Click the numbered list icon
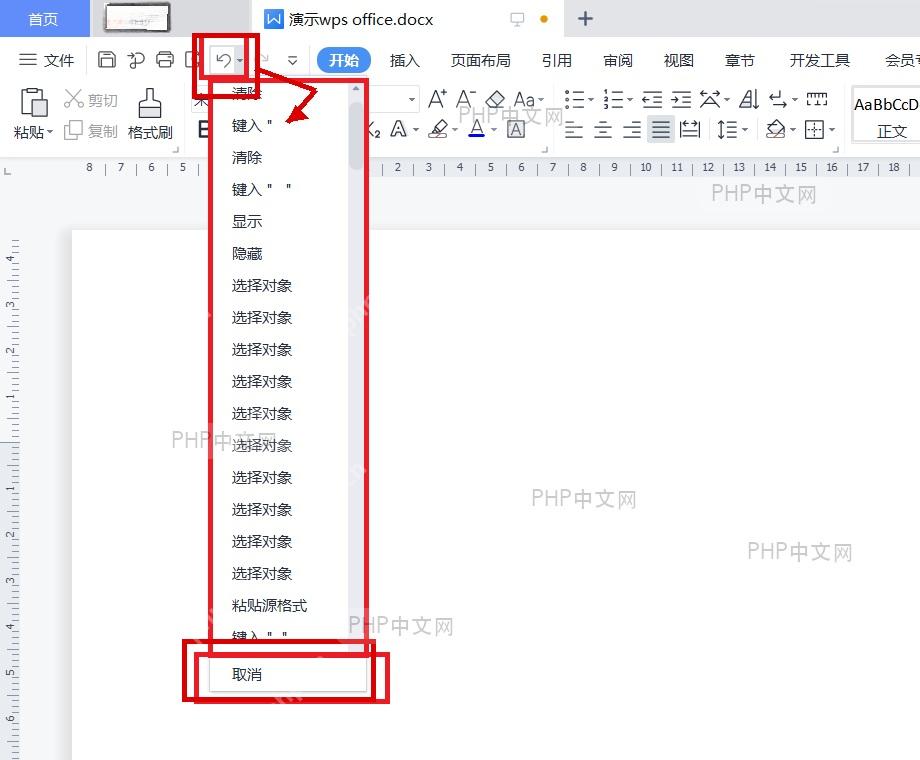Viewport: 920px width, 760px height. (613, 99)
